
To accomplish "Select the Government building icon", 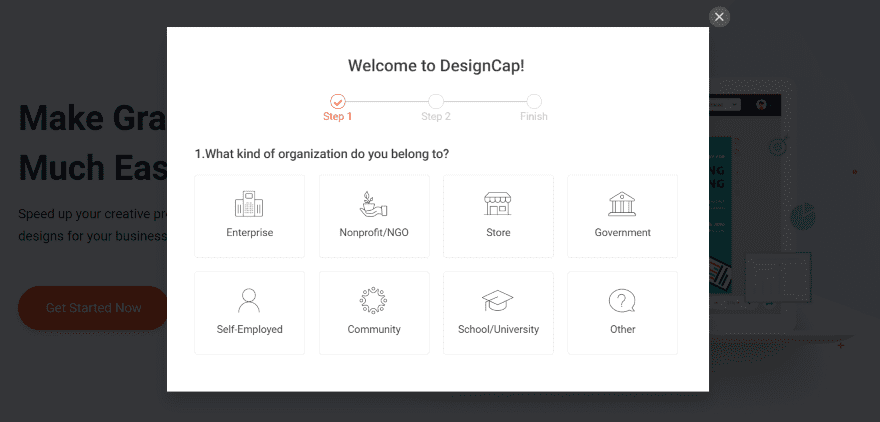I will click(x=622, y=205).
